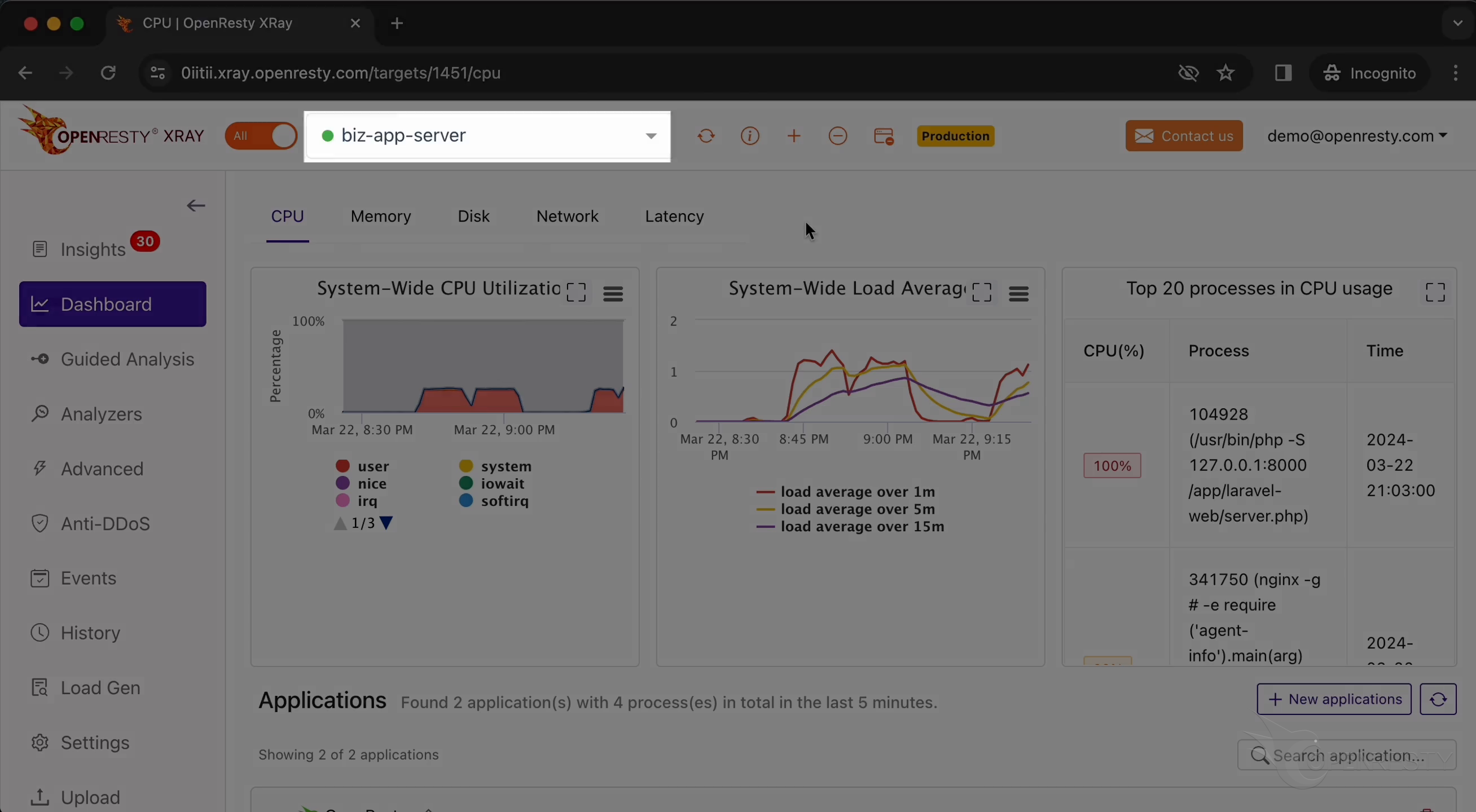Reload the page in browser toolbar
Screen dimensions: 1476x812
[108, 73]
